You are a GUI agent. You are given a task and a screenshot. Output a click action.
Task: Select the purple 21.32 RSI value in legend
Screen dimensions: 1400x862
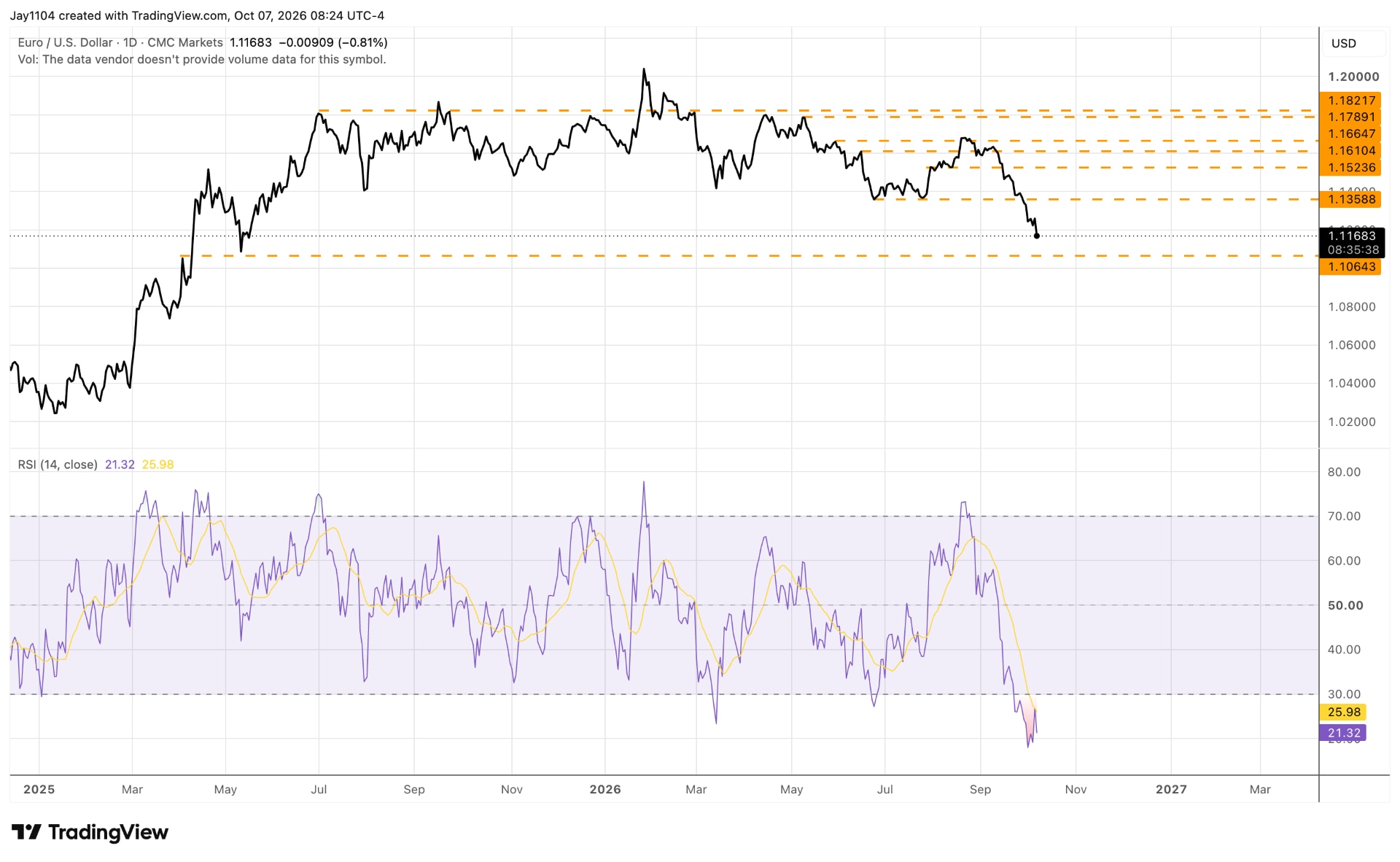120,465
